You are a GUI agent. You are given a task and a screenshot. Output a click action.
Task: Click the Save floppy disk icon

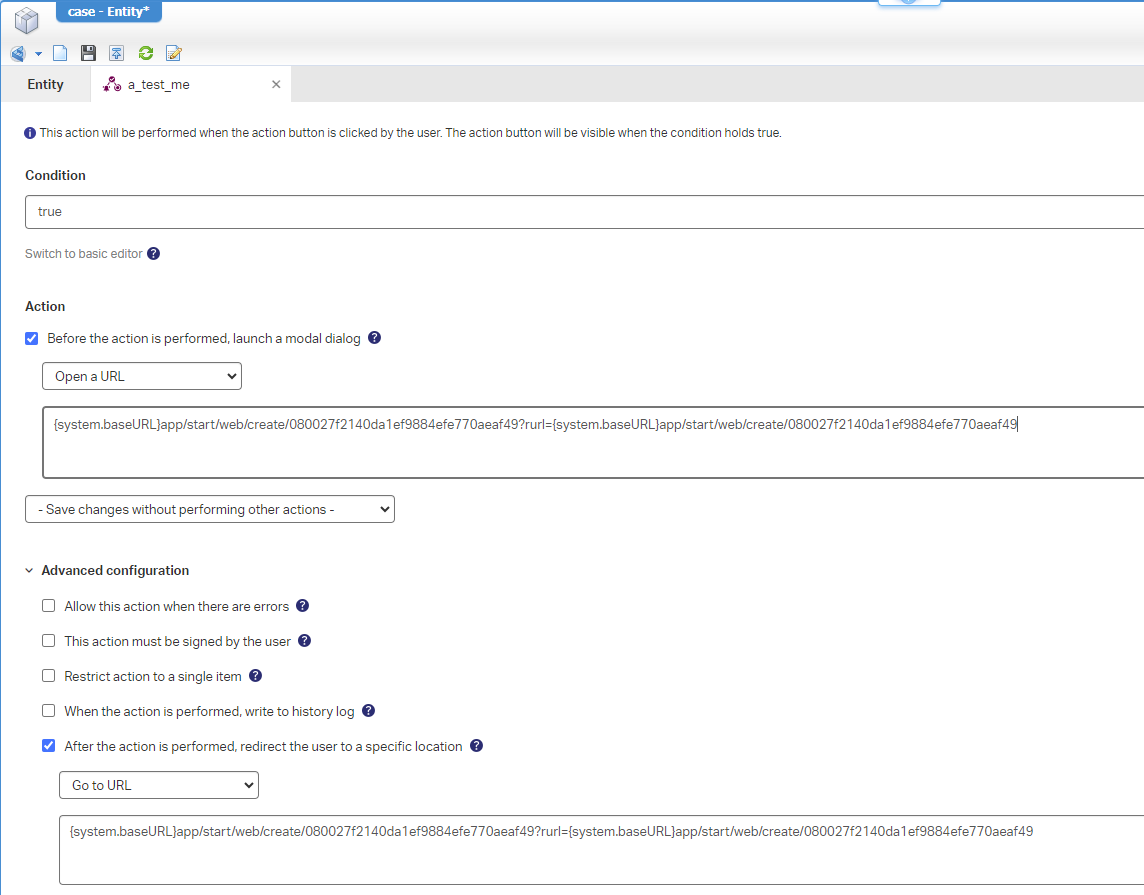[x=88, y=53]
